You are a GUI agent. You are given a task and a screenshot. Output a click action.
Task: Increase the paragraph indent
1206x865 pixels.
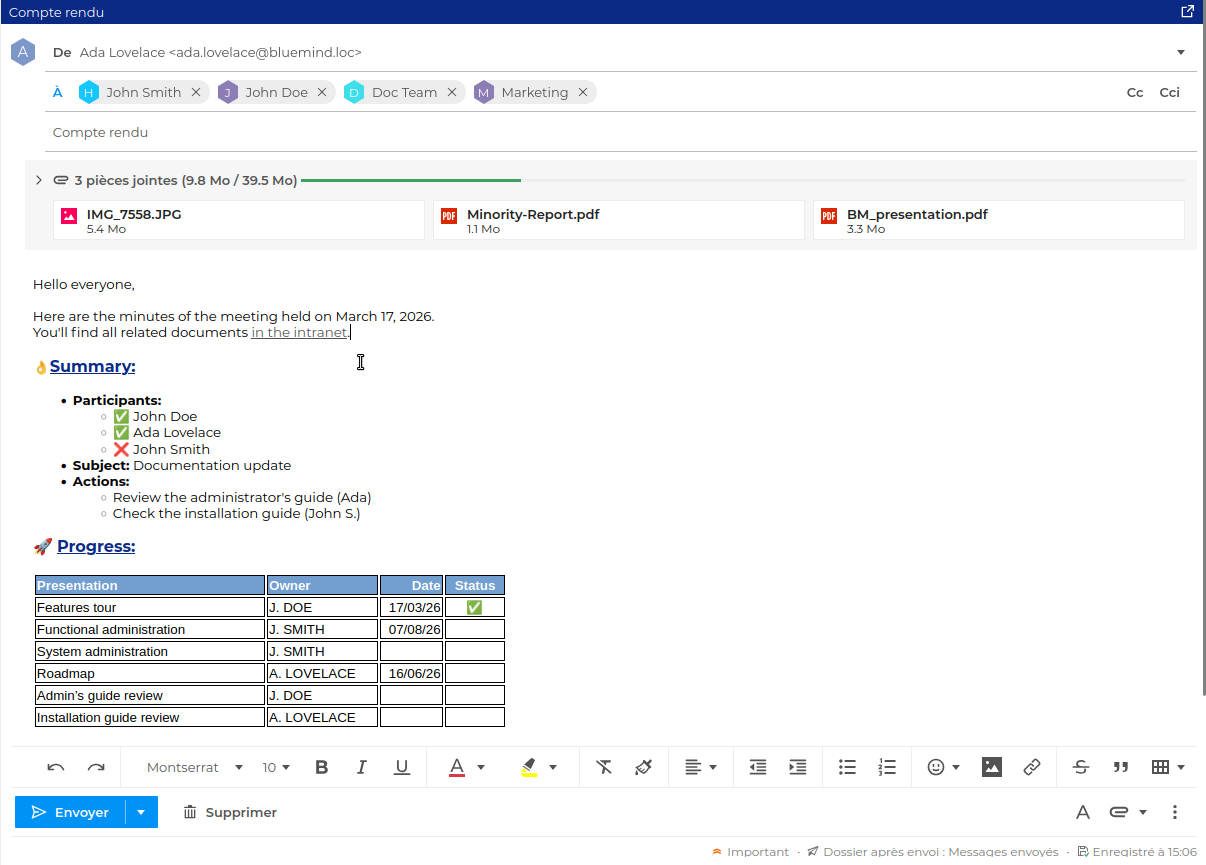pos(798,767)
